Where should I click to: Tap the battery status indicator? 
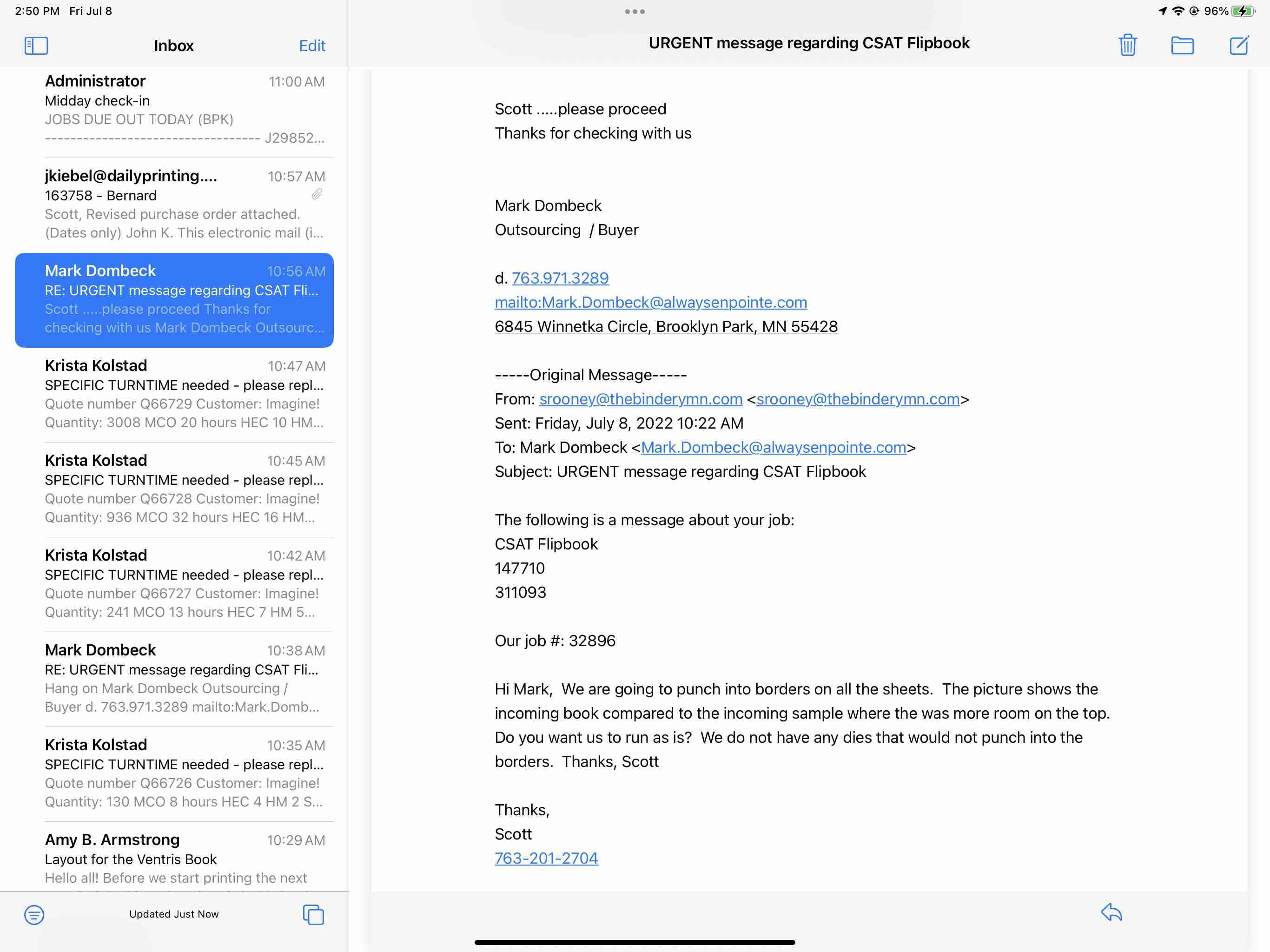(1243, 11)
